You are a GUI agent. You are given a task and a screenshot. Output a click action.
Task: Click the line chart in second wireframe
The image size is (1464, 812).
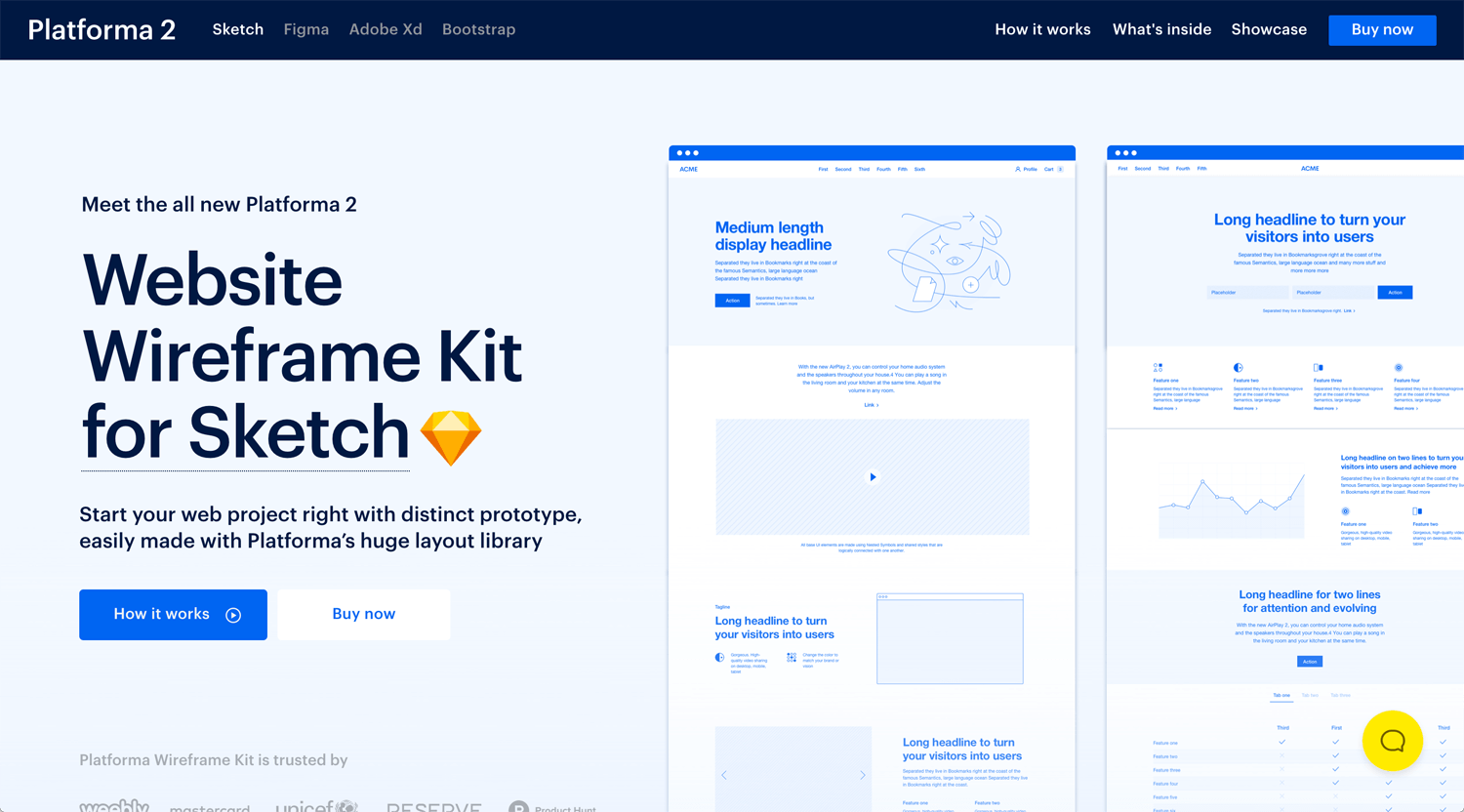coord(1232,503)
